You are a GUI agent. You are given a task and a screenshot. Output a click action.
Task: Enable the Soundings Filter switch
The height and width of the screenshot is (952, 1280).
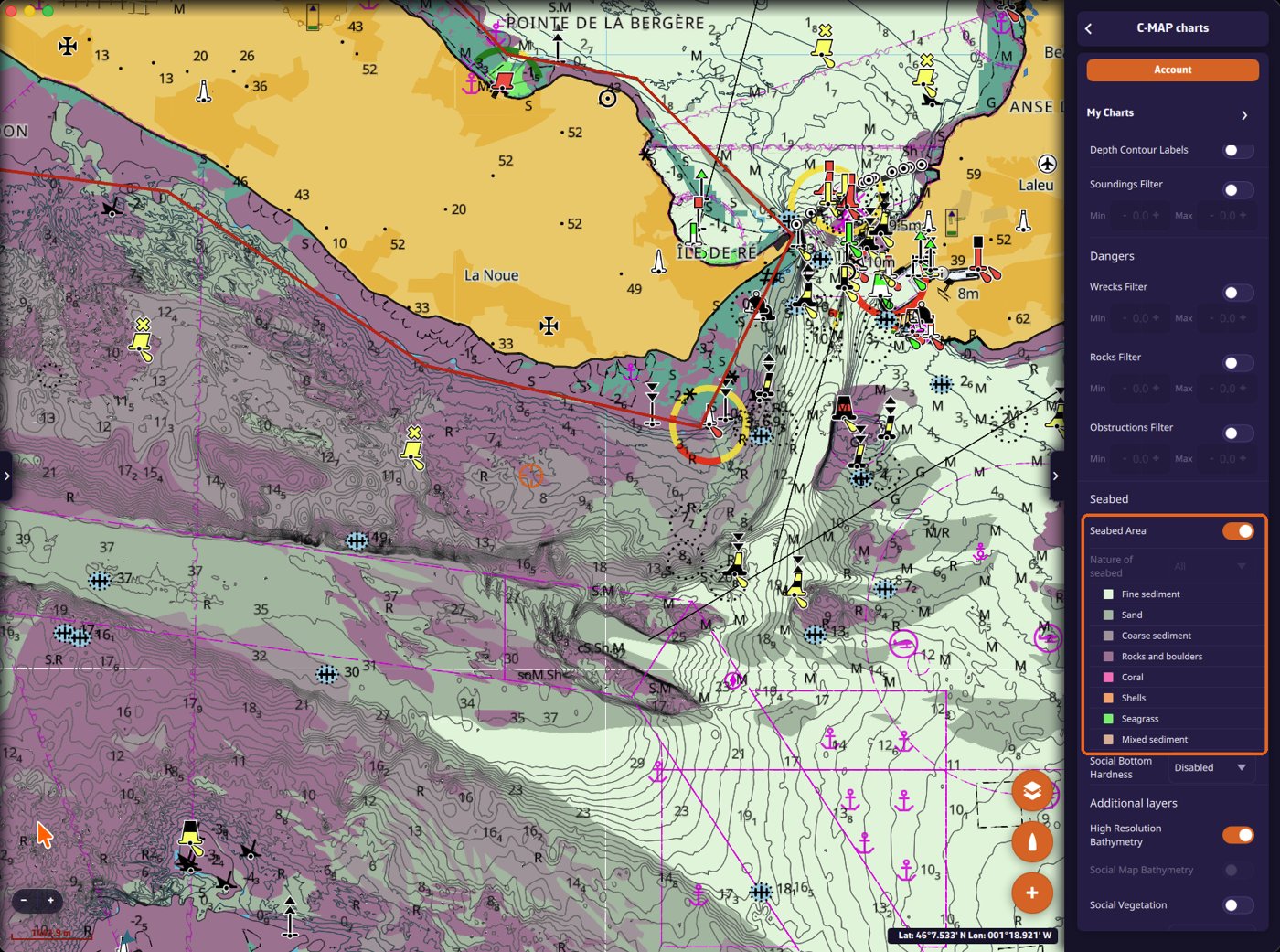(1238, 190)
